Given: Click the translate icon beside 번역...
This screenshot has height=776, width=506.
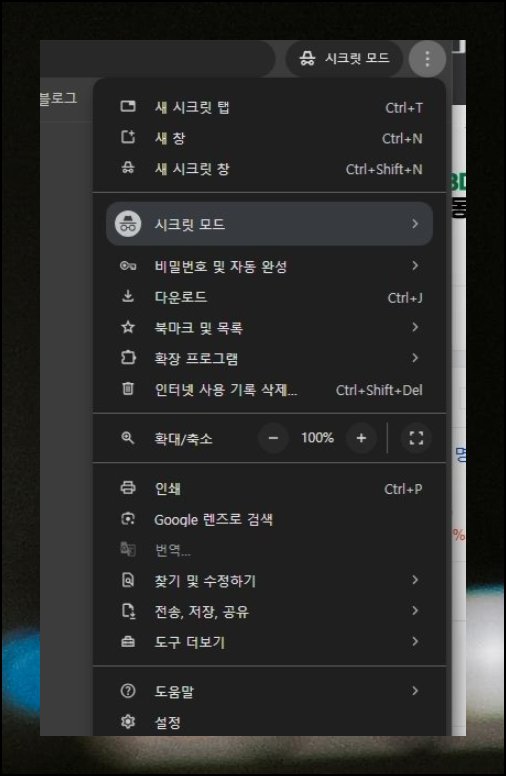Looking at the screenshot, I should (x=128, y=549).
